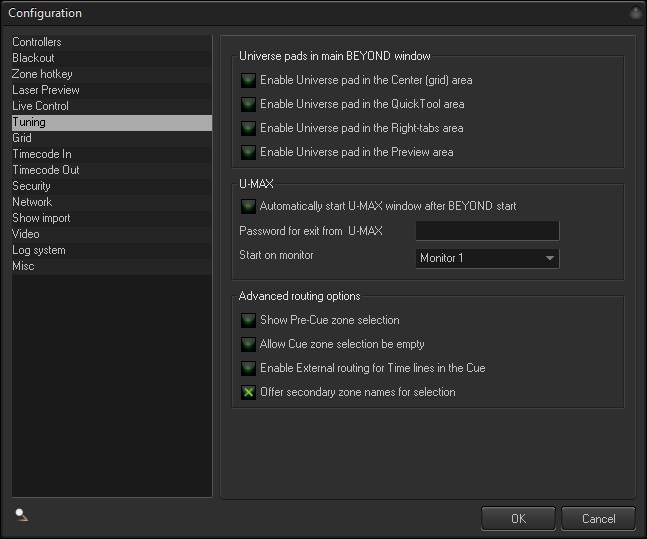
Task: Click Cancel to discard changes
Action: tap(598, 518)
